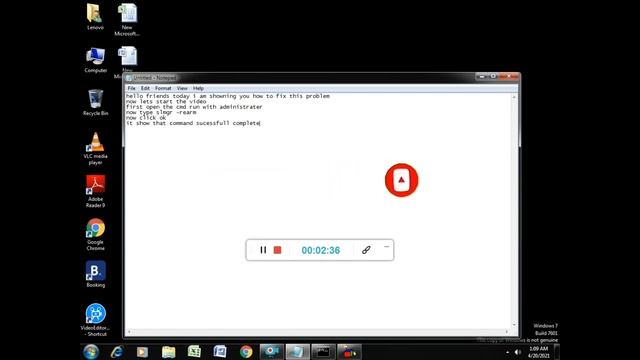Open the Windows Start menu

91,351
